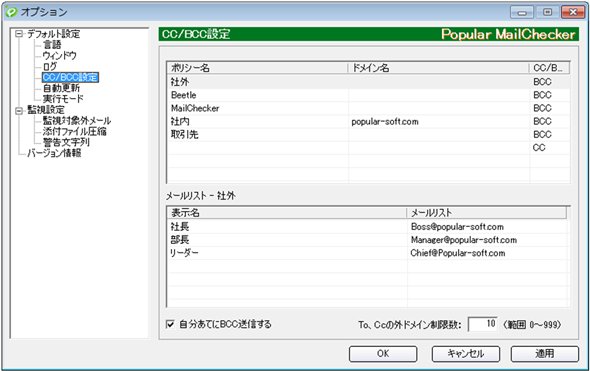The width and height of the screenshot is (590, 371).
Task: Select the ログ tree item
Action: pyautogui.click(x=50, y=67)
